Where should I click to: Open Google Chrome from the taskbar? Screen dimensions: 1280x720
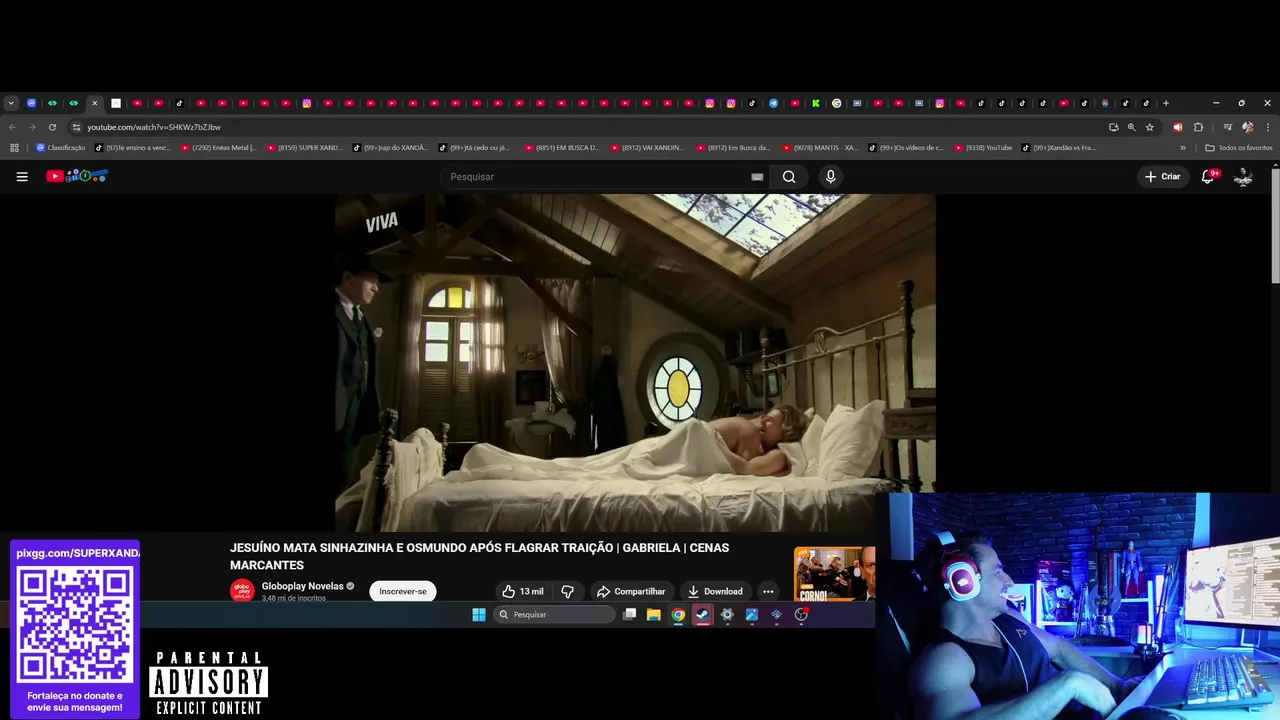678,615
